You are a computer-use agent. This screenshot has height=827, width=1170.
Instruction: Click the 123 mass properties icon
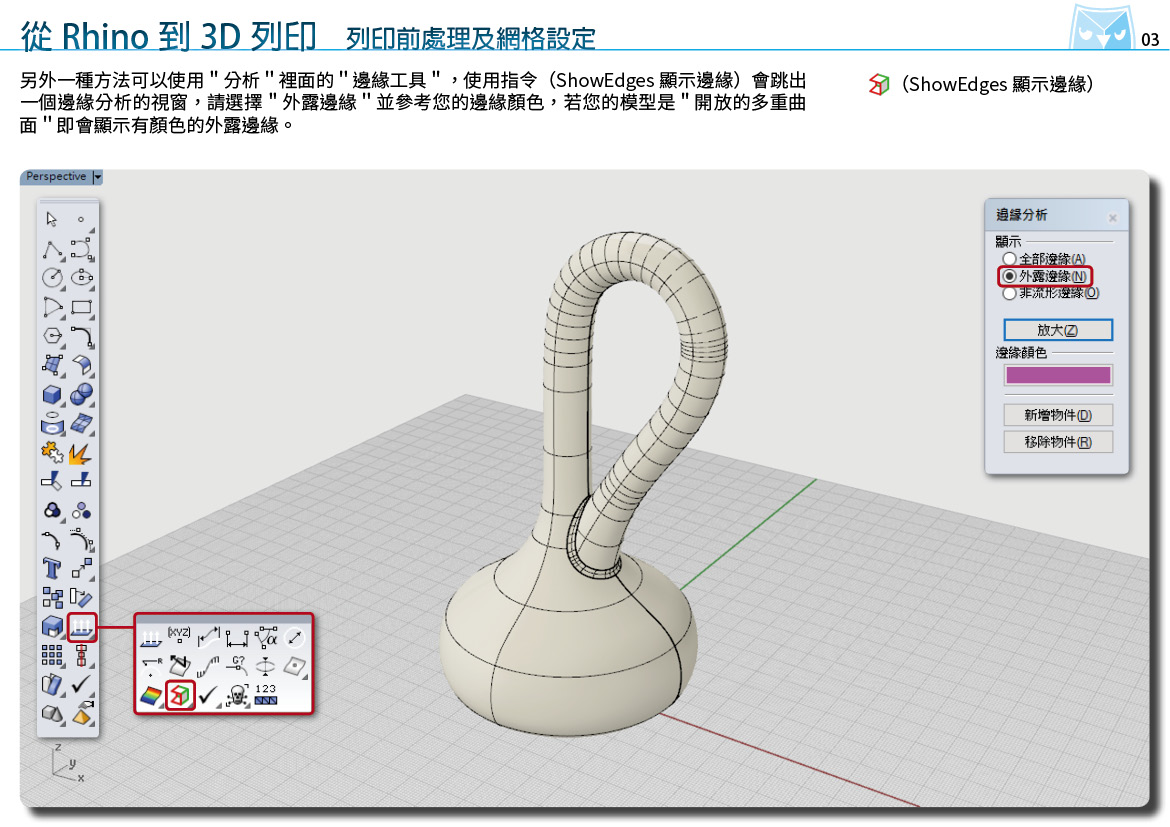coord(266,695)
